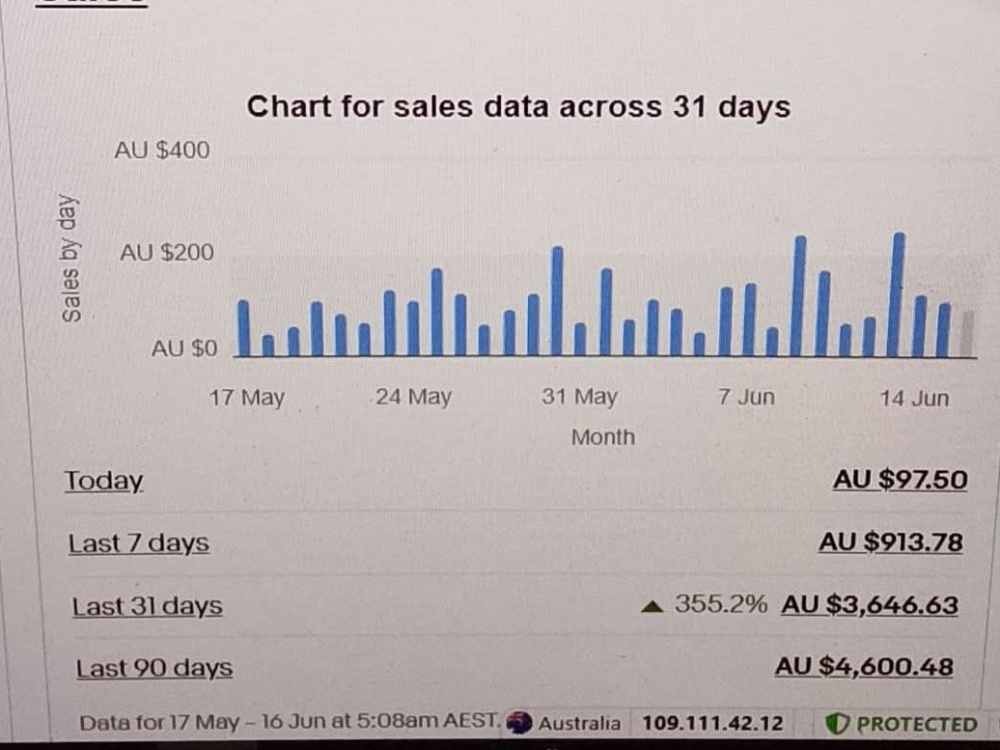Click the first blue bar for 17 May
Viewport: 1000px width, 750px height.
pyautogui.click(x=244, y=328)
